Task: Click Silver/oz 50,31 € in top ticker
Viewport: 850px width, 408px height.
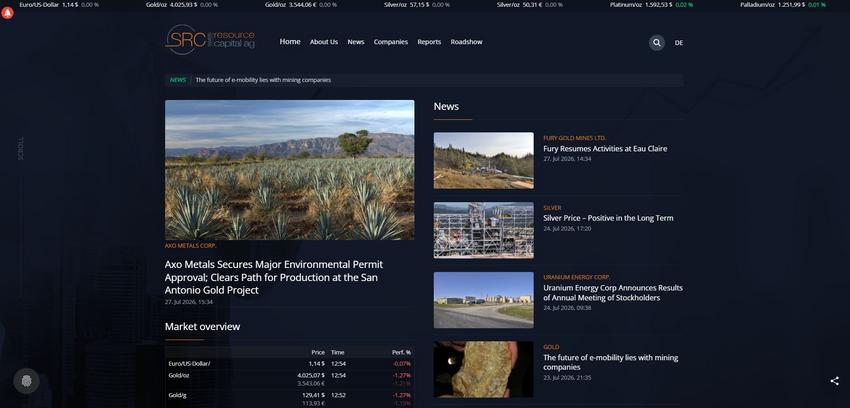Action: 530,4
